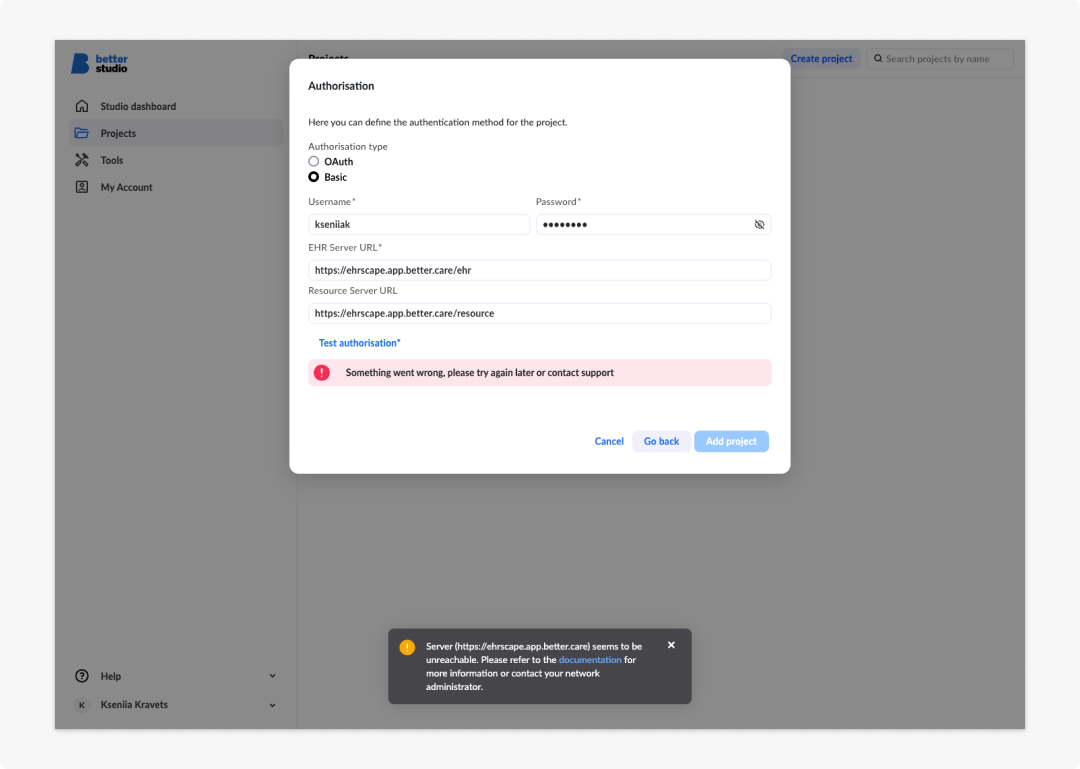Click the Search projects by name box
The height and width of the screenshot is (769, 1080).
(x=939, y=59)
